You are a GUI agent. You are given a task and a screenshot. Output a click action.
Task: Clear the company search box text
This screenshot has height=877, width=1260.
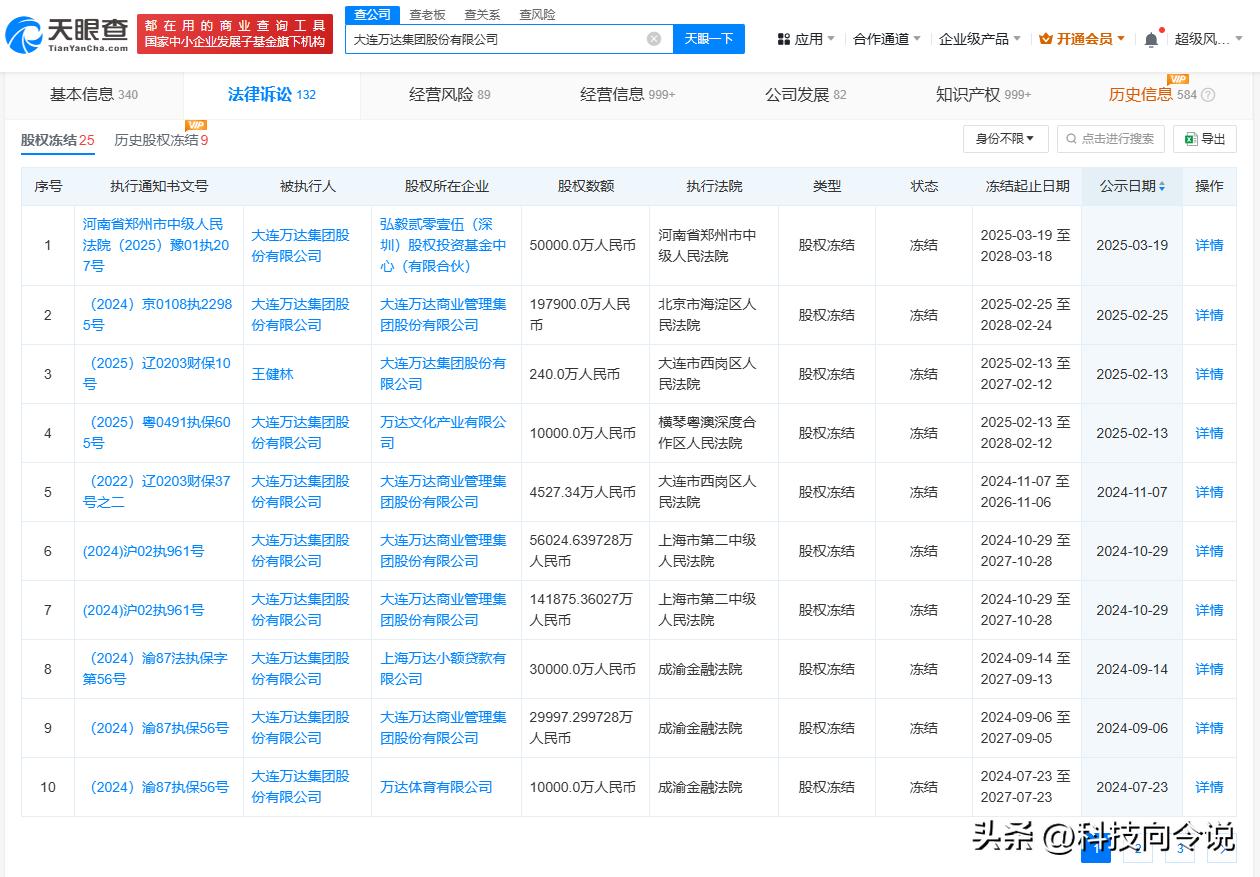click(x=654, y=39)
